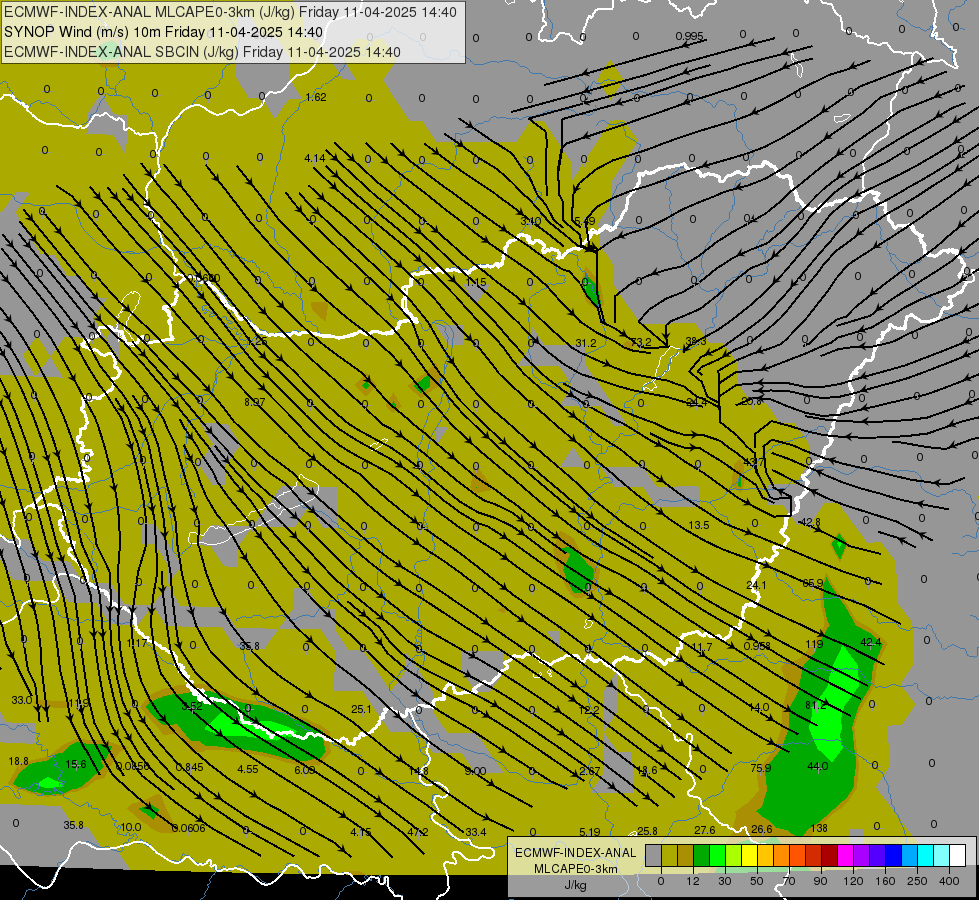Click the MLCAPE0-3km title line in header
This screenshot has width=979, height=900.
click(230, 12)
